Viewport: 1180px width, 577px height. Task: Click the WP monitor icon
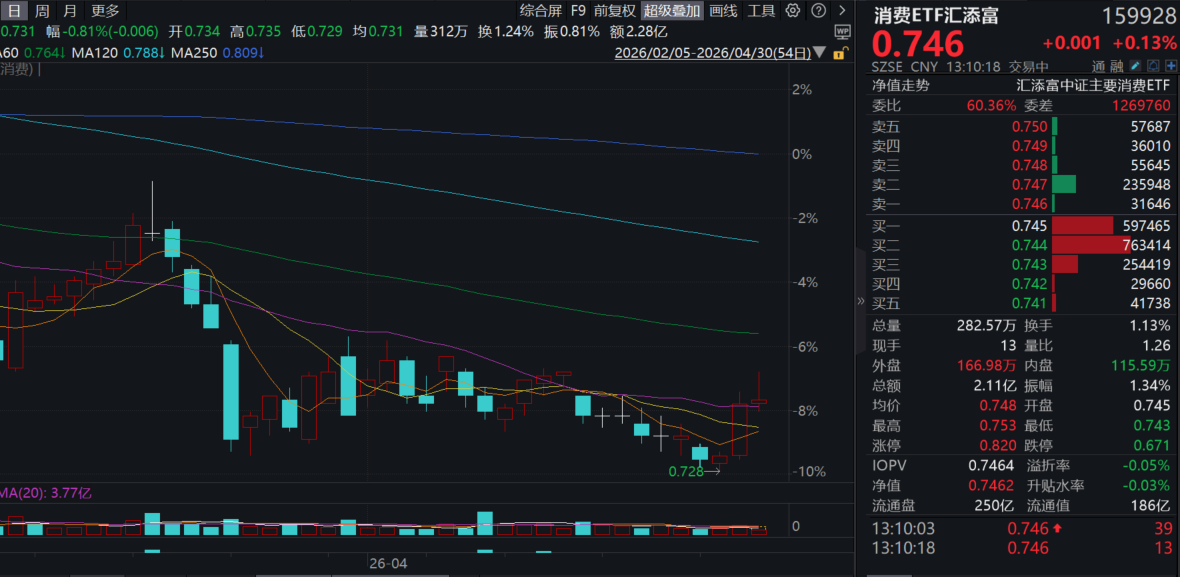tap(841, 32)
